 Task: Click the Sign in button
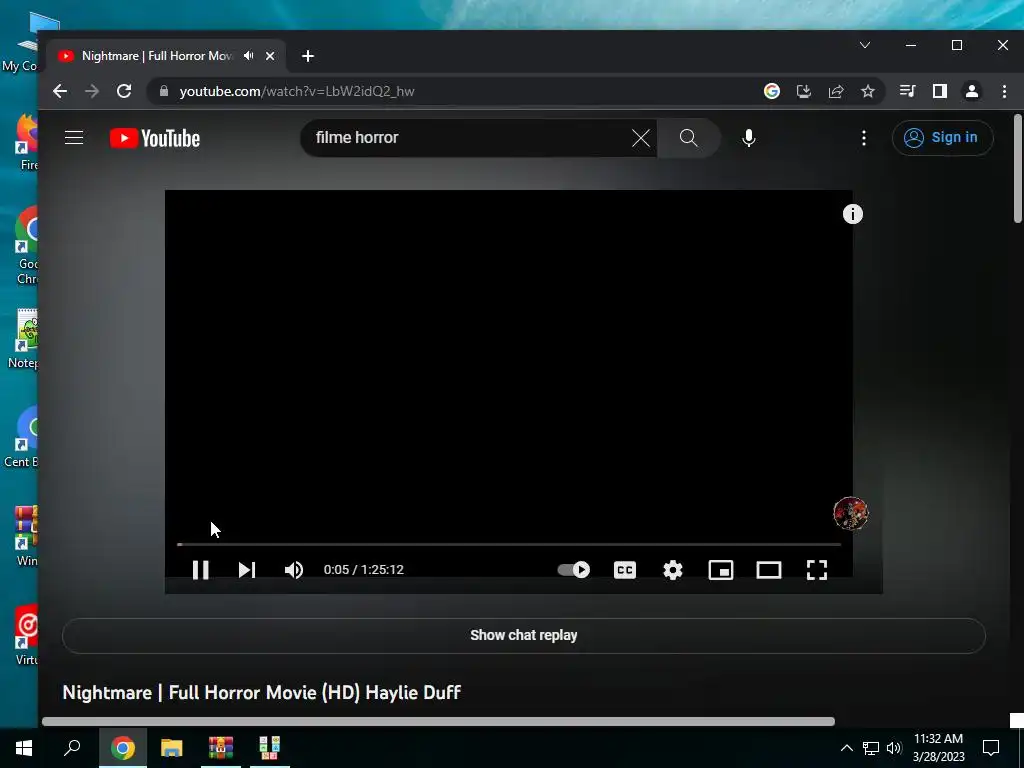point(942,138)
